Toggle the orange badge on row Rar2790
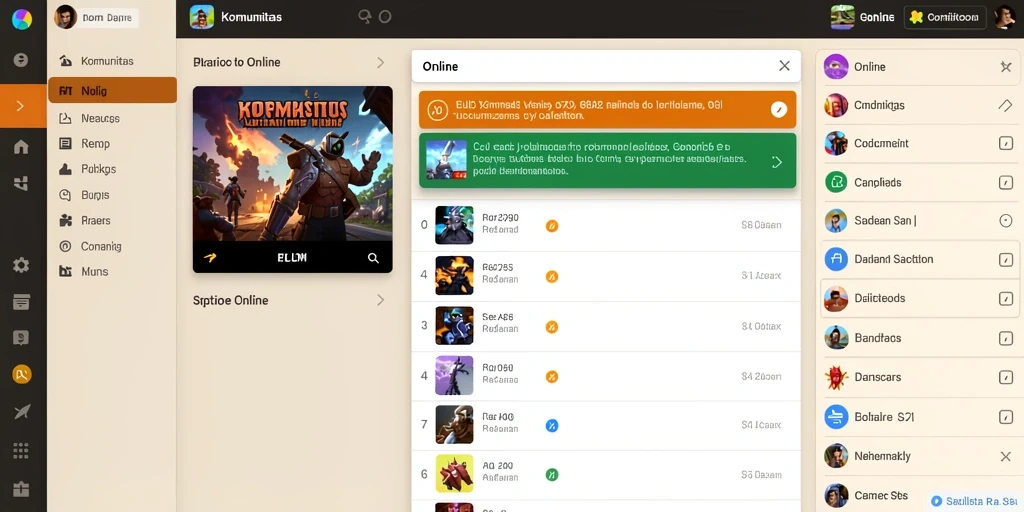Screen dimensions: 1024x512 tap(552, 226)
